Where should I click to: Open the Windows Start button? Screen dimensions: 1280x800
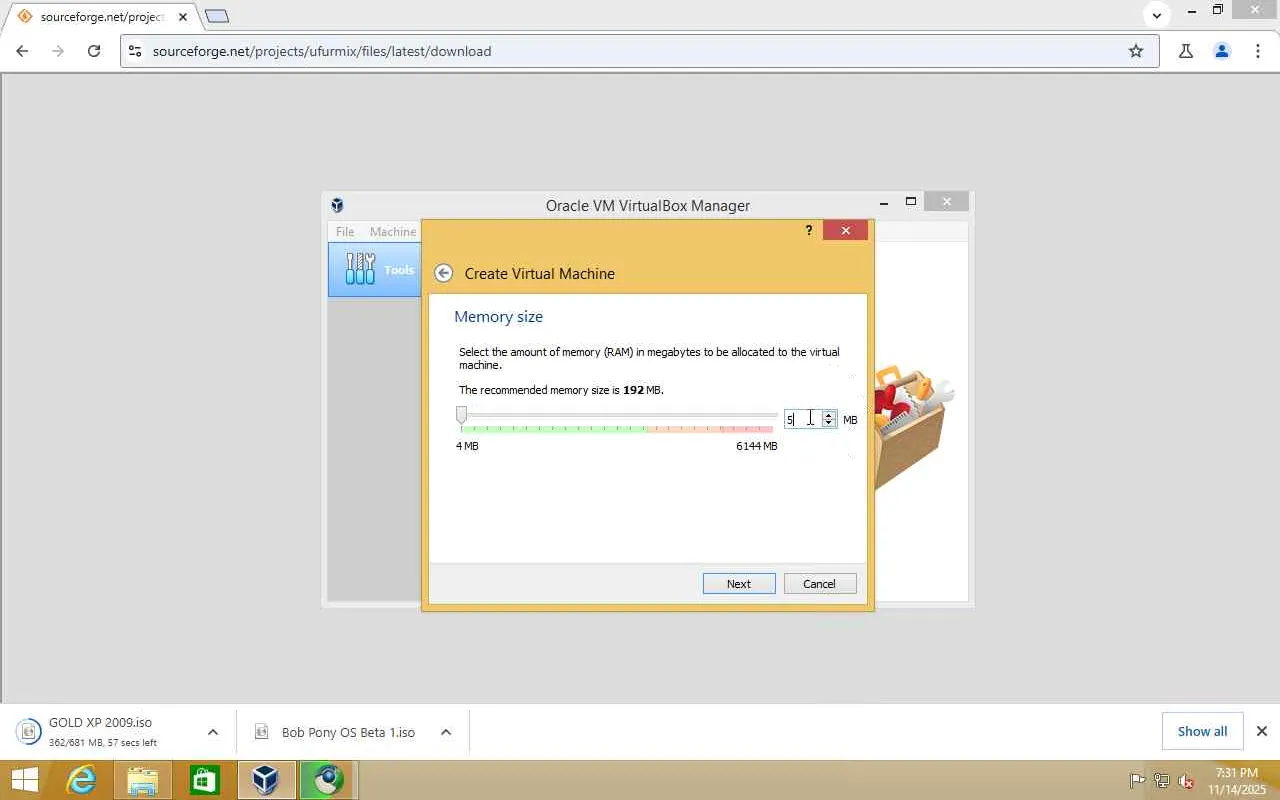pos(24,780)
